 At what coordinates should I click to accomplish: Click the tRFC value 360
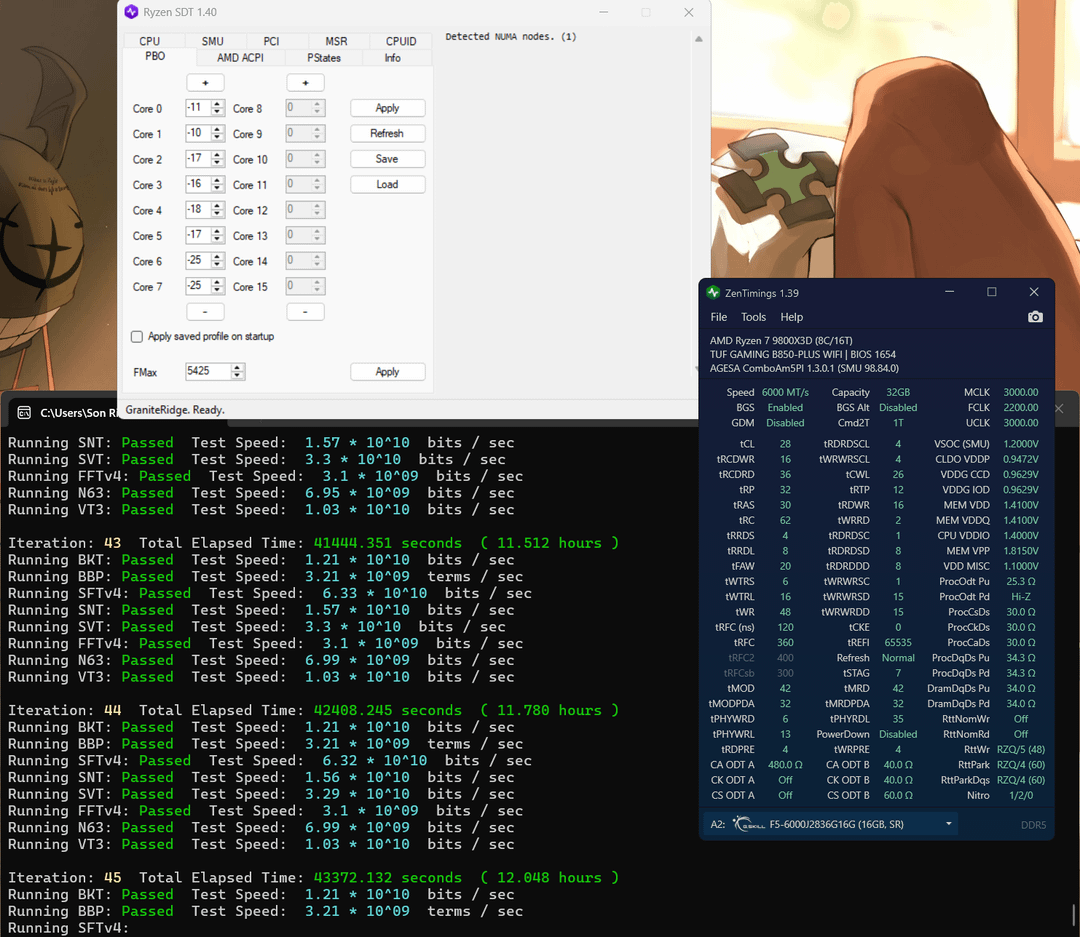point(785,642)
